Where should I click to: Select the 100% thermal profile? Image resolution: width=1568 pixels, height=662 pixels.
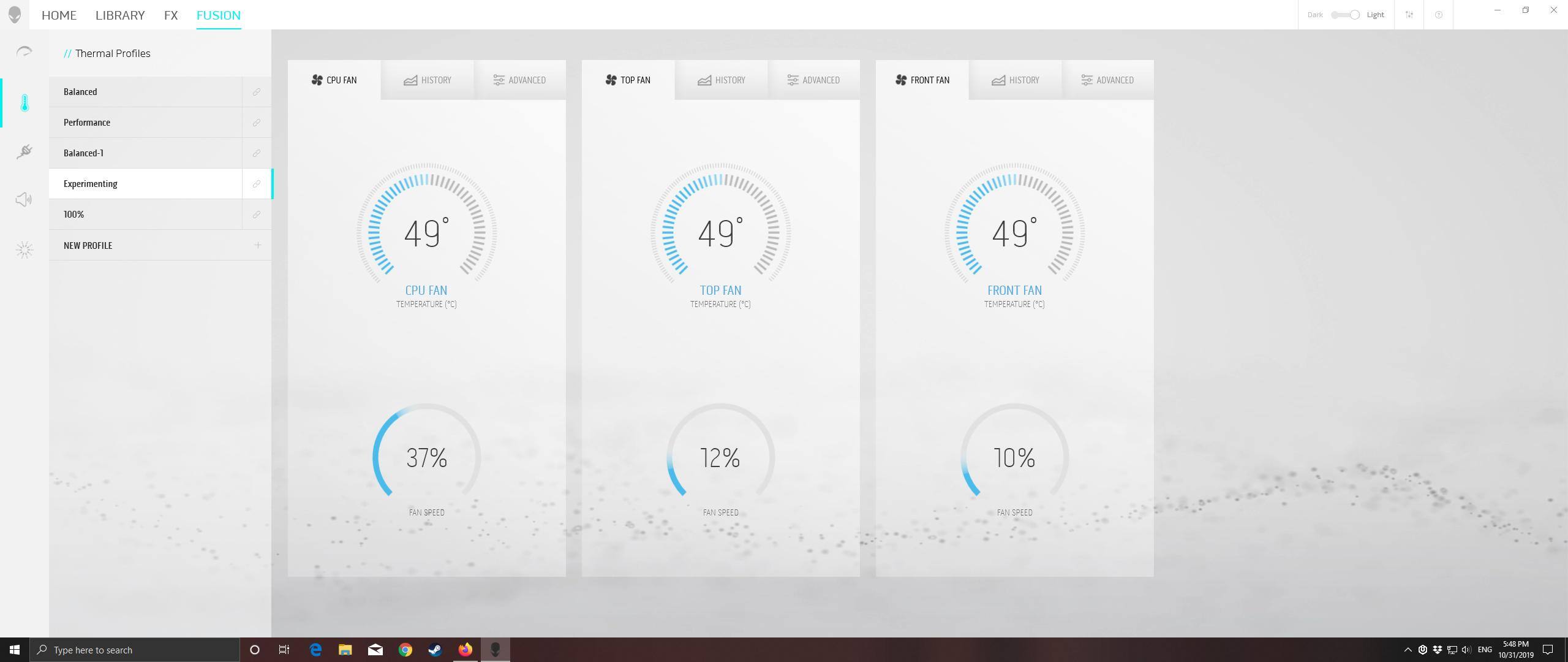point(146,215)
